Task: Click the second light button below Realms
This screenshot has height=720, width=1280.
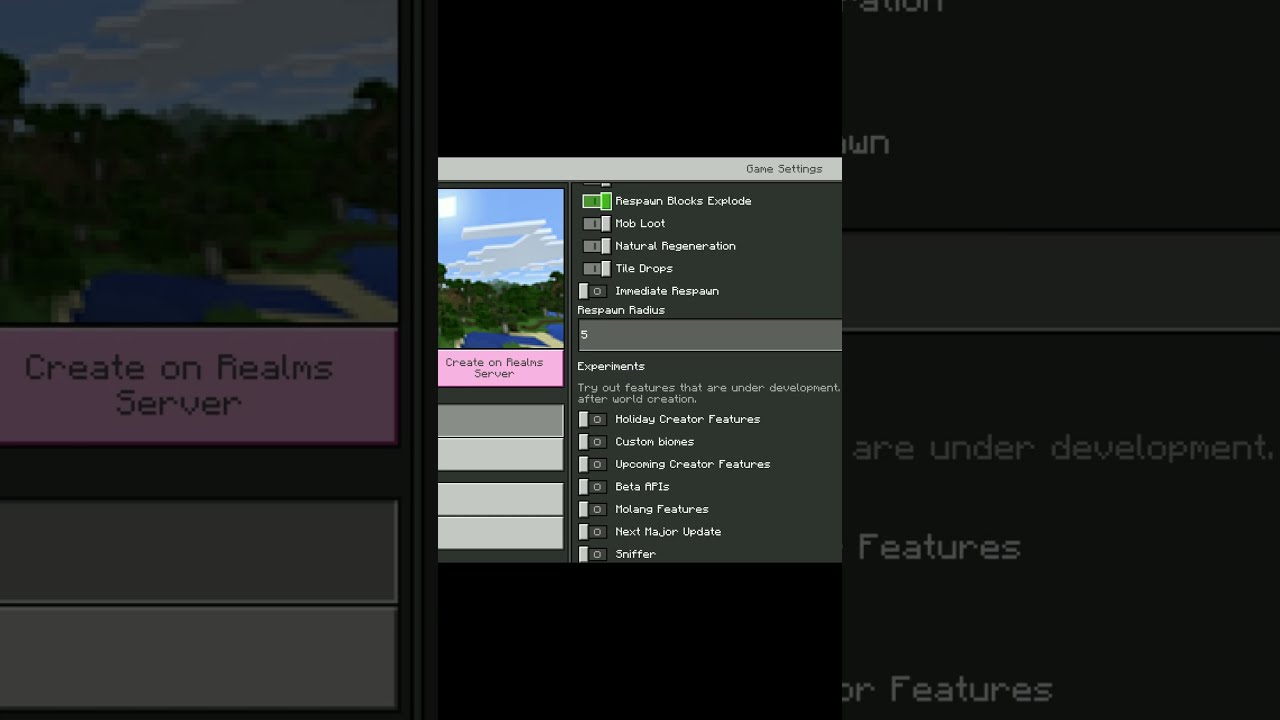Action: [500, 454]
